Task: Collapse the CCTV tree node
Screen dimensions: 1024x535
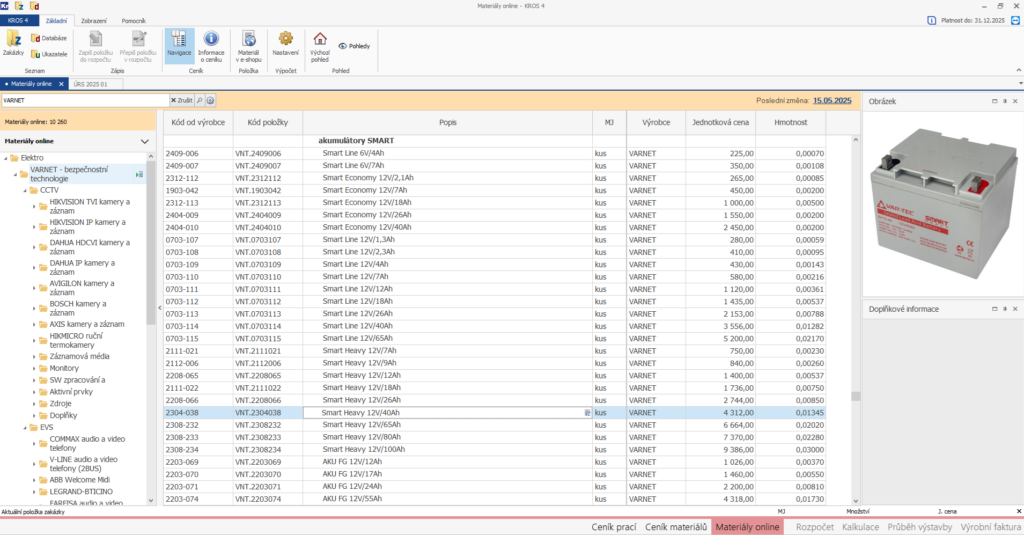Action: (x=25, y=191)
